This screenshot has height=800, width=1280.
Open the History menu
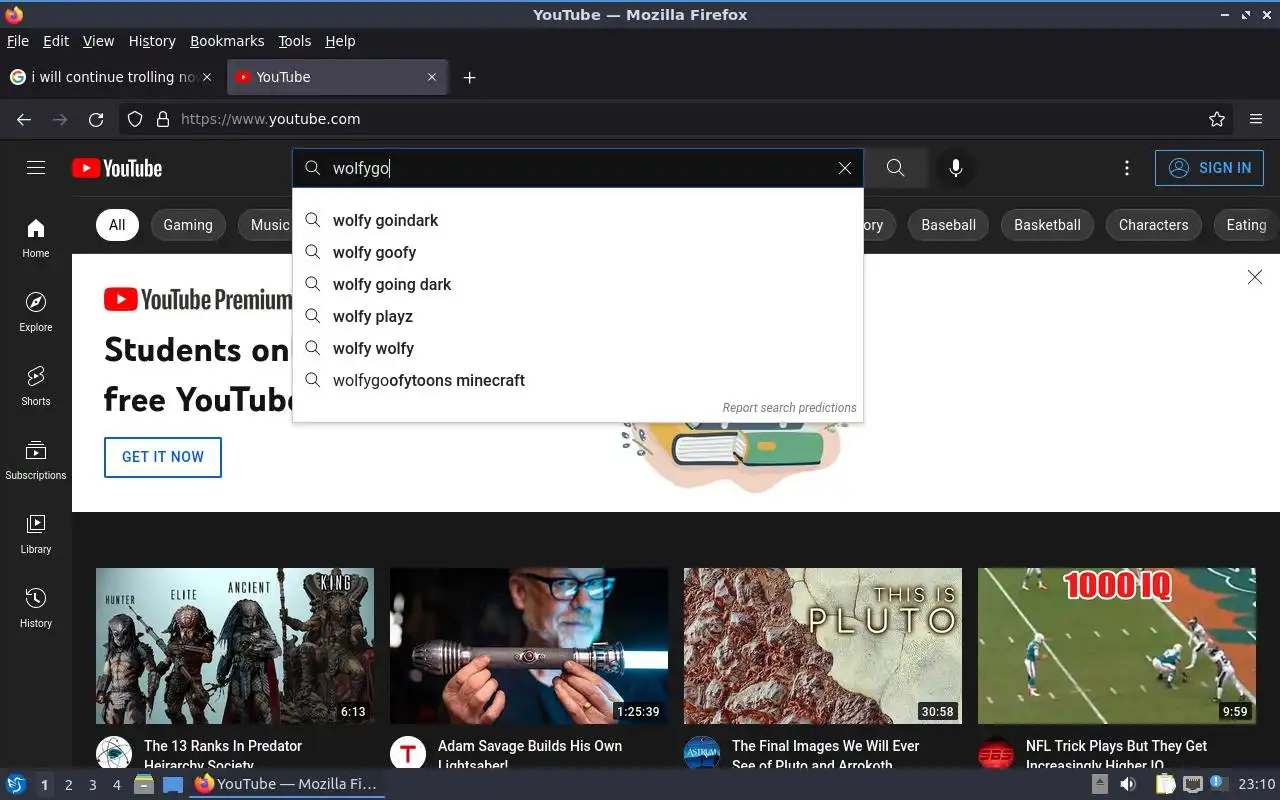(152, 41)
